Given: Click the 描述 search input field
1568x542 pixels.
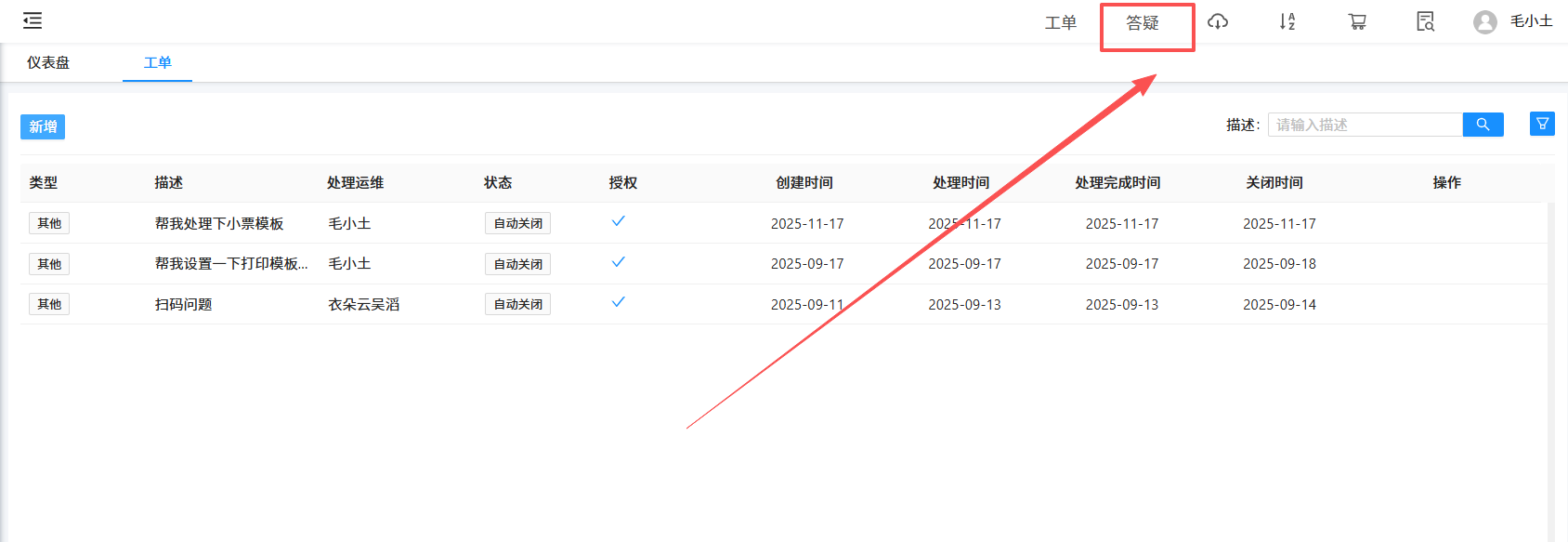Looking at the screenshot, I should 1365,125.
